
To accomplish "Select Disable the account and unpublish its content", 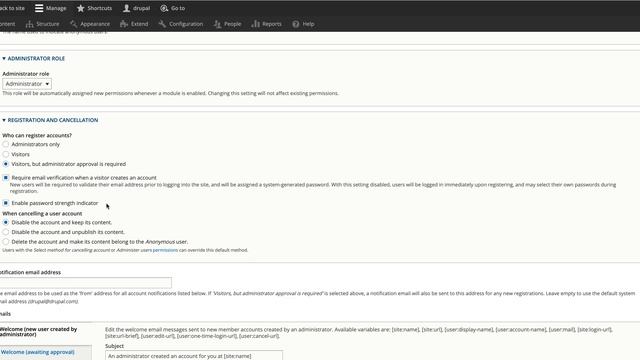I will 6,232.
